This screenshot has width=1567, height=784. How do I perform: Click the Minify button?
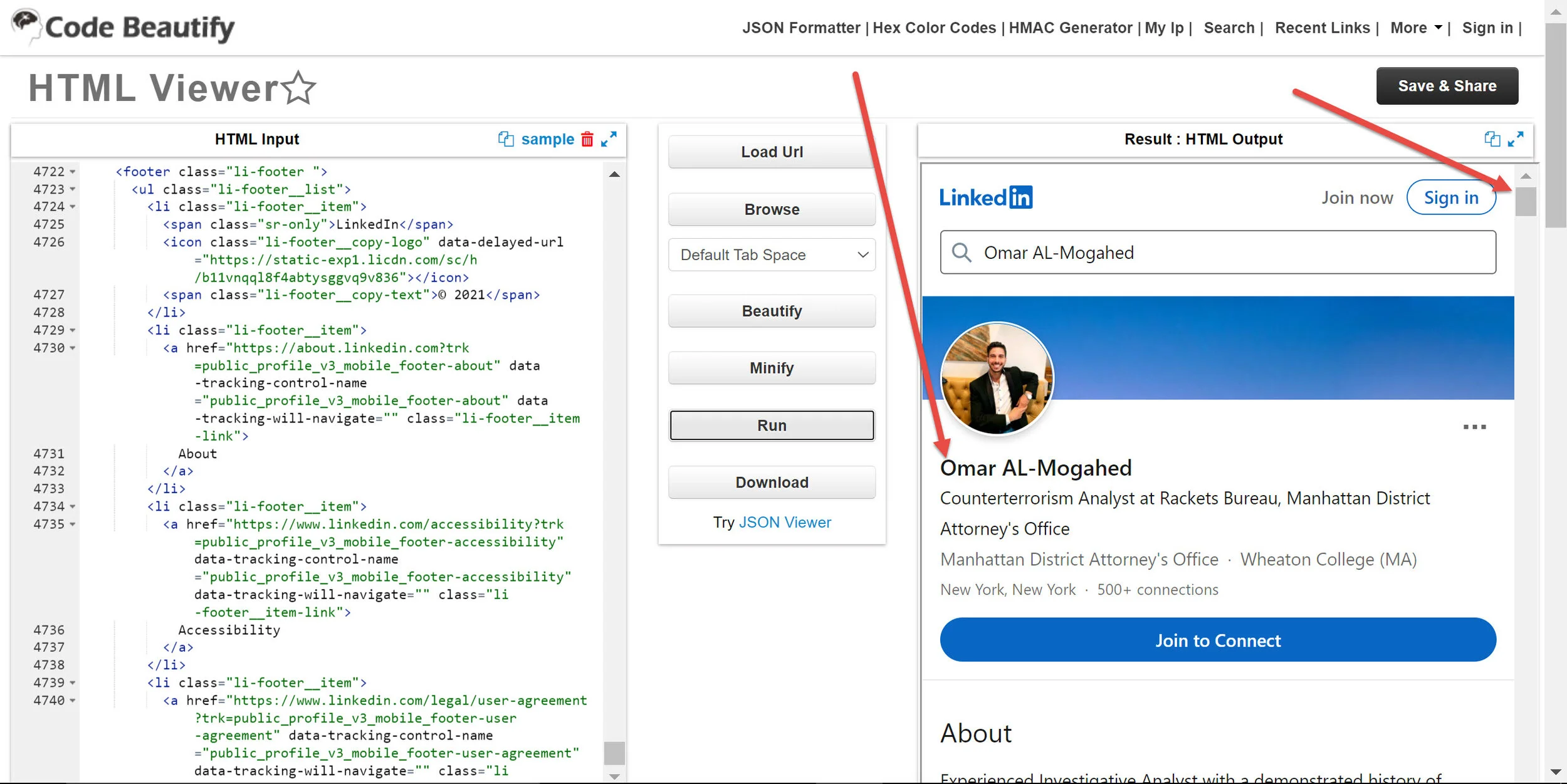772,368
